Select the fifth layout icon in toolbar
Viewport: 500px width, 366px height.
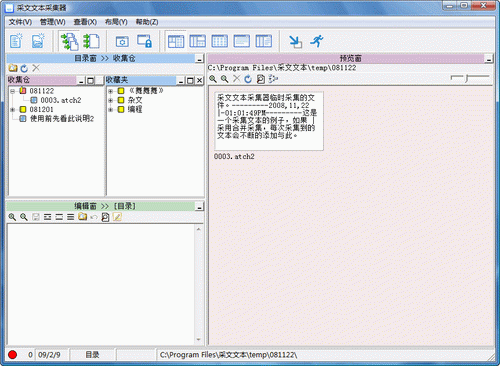click(x=264, y=41)
